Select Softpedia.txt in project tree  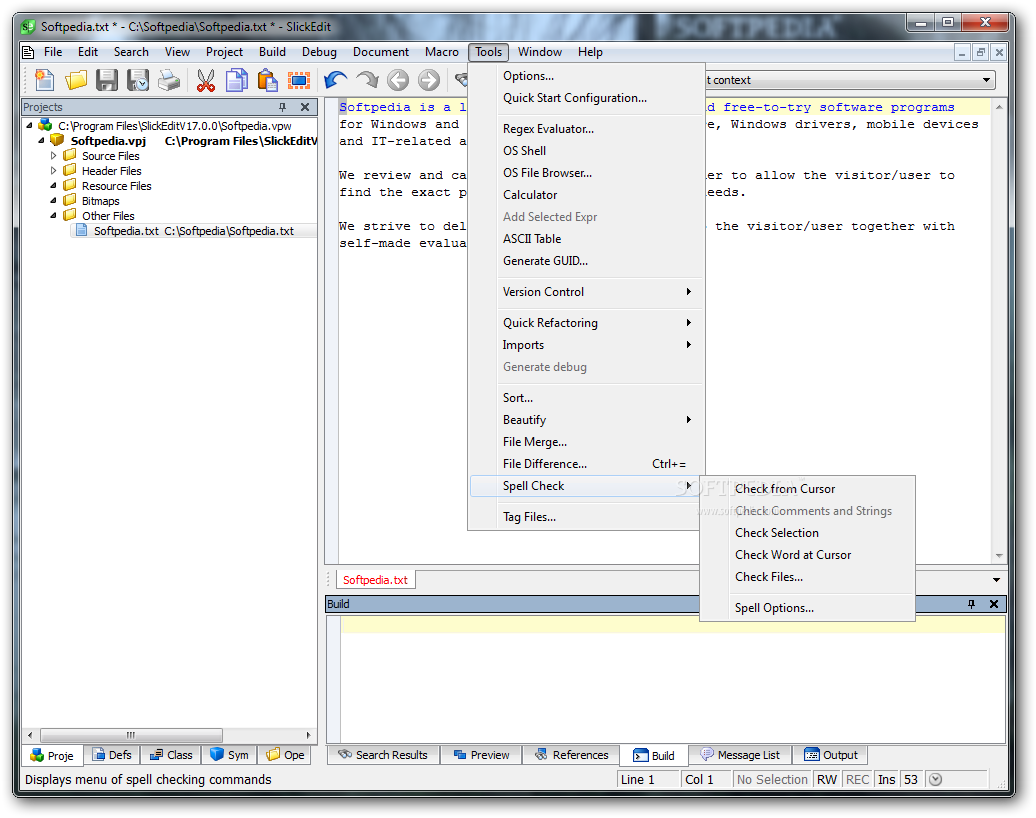(x=194, y=231)
